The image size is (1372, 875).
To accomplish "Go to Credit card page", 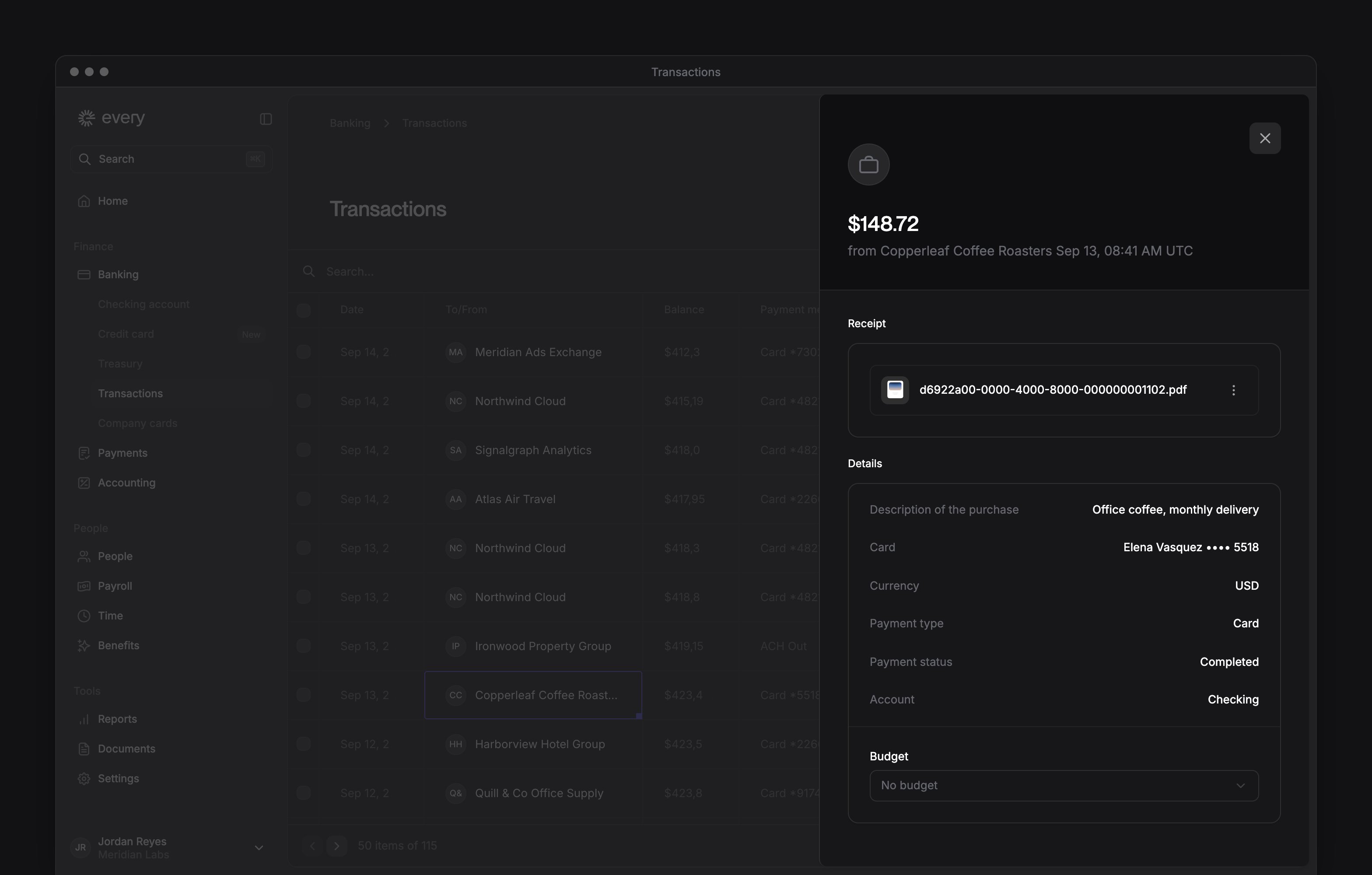I will 126,334.
